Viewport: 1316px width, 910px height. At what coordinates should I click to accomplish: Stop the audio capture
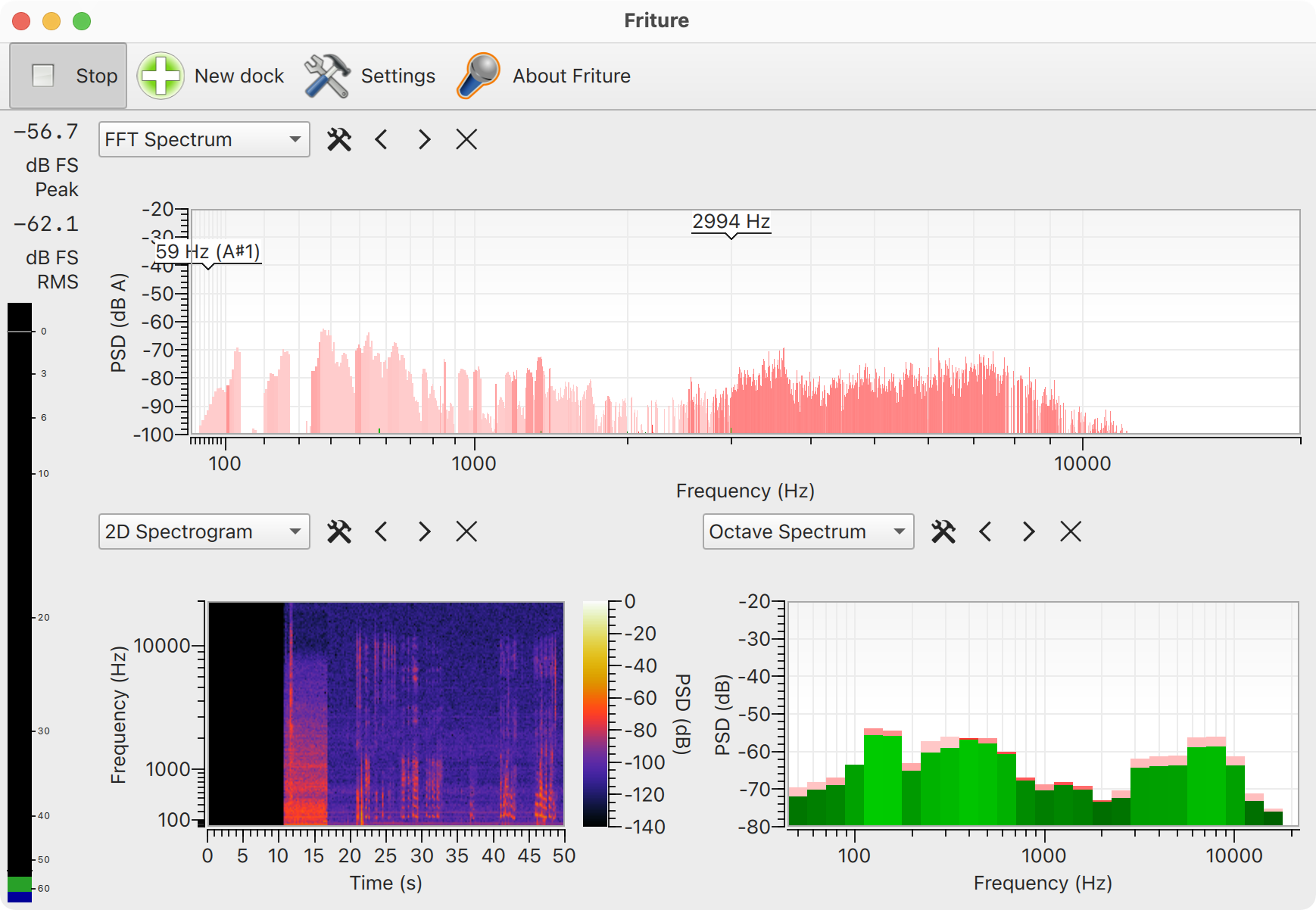coord(68,76)
